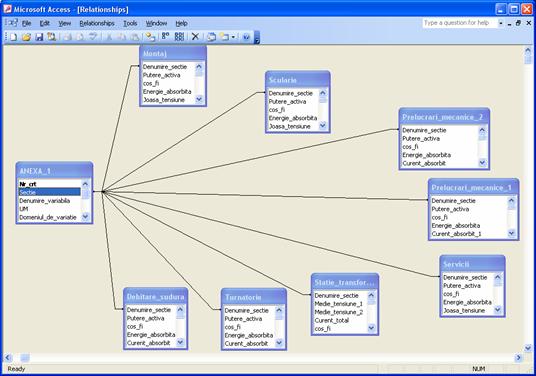Click the down arrow in Montaj field list
536x376 pixels.
coord(199,99)
